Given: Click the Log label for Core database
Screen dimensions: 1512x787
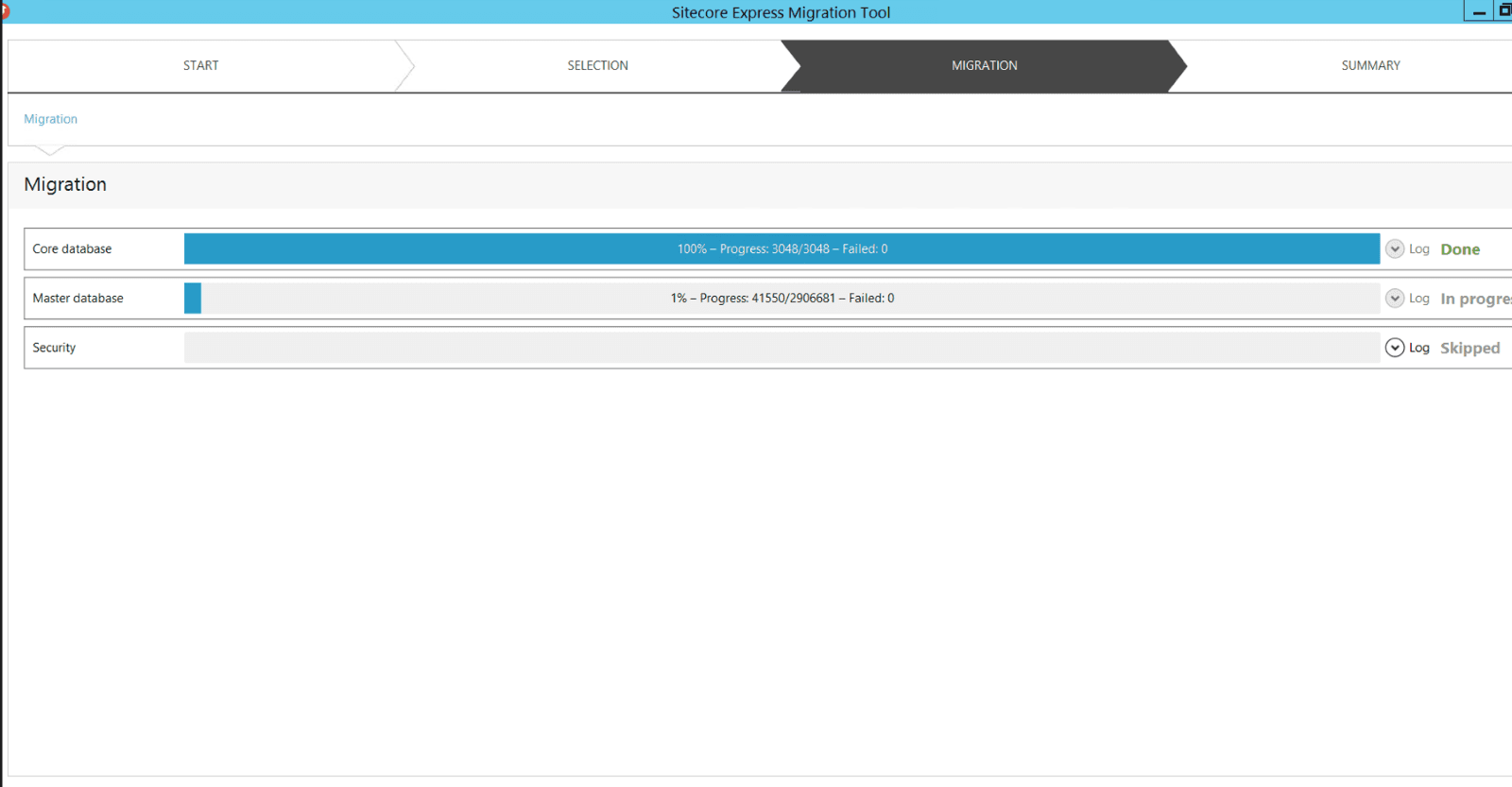Looking at the screenshot, I should pos(1418,249).
